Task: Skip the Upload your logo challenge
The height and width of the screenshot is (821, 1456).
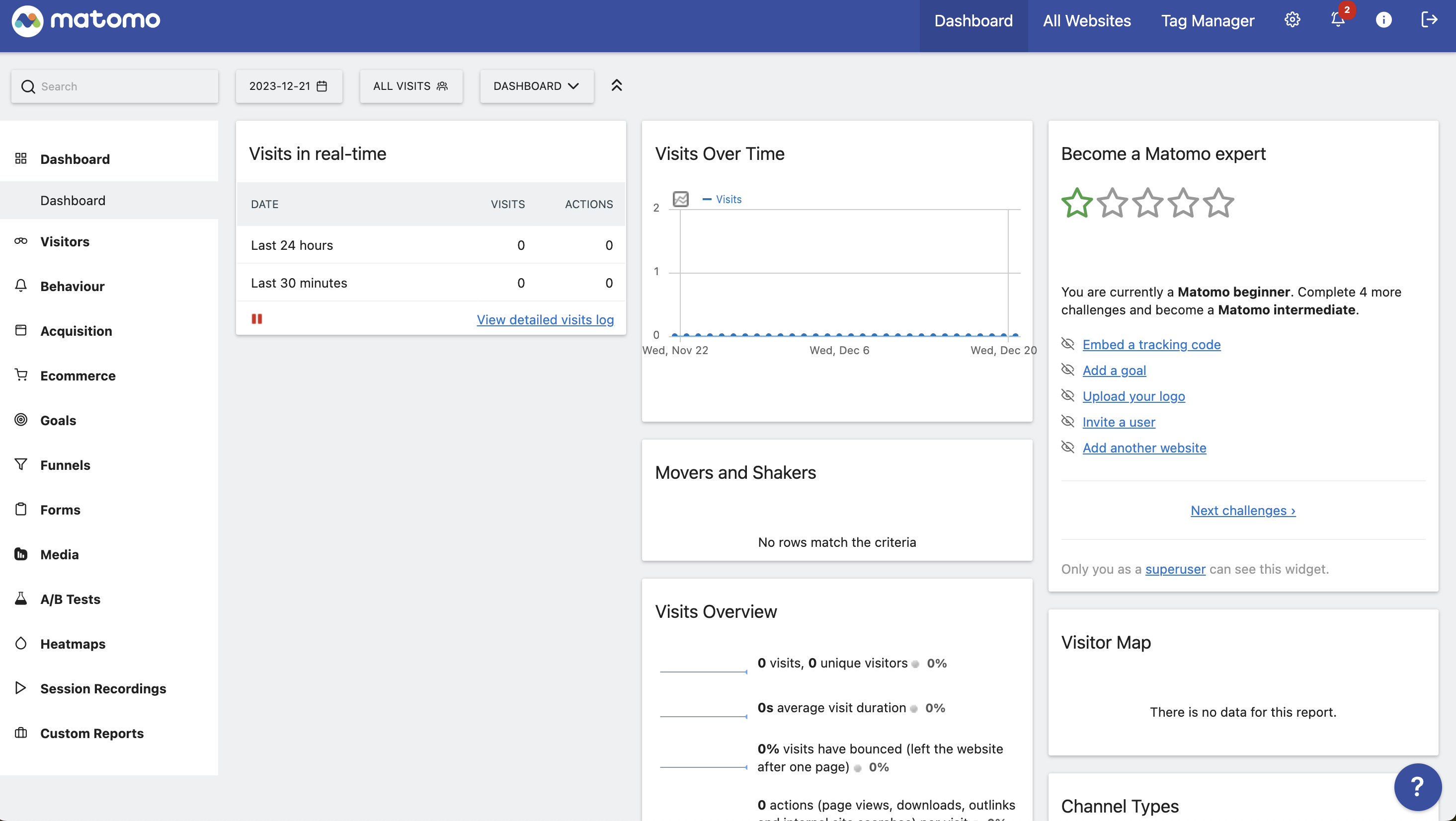Action: pos(1068,395)
